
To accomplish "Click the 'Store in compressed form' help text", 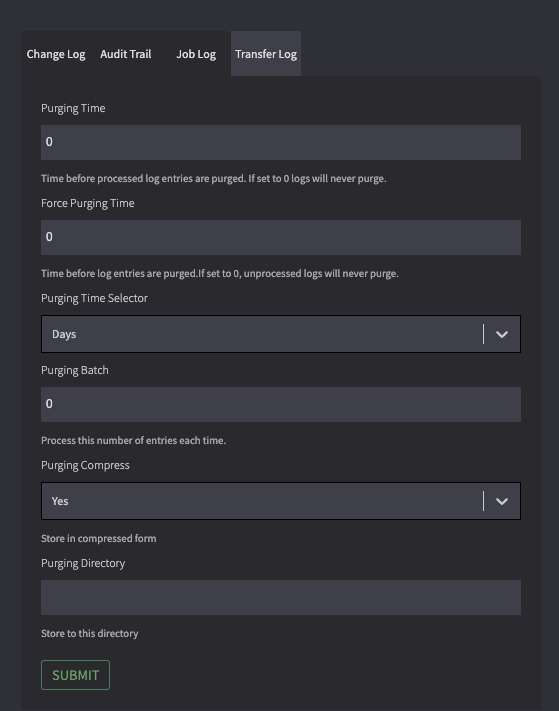I will pyautogui.click(x=98, y=538).
